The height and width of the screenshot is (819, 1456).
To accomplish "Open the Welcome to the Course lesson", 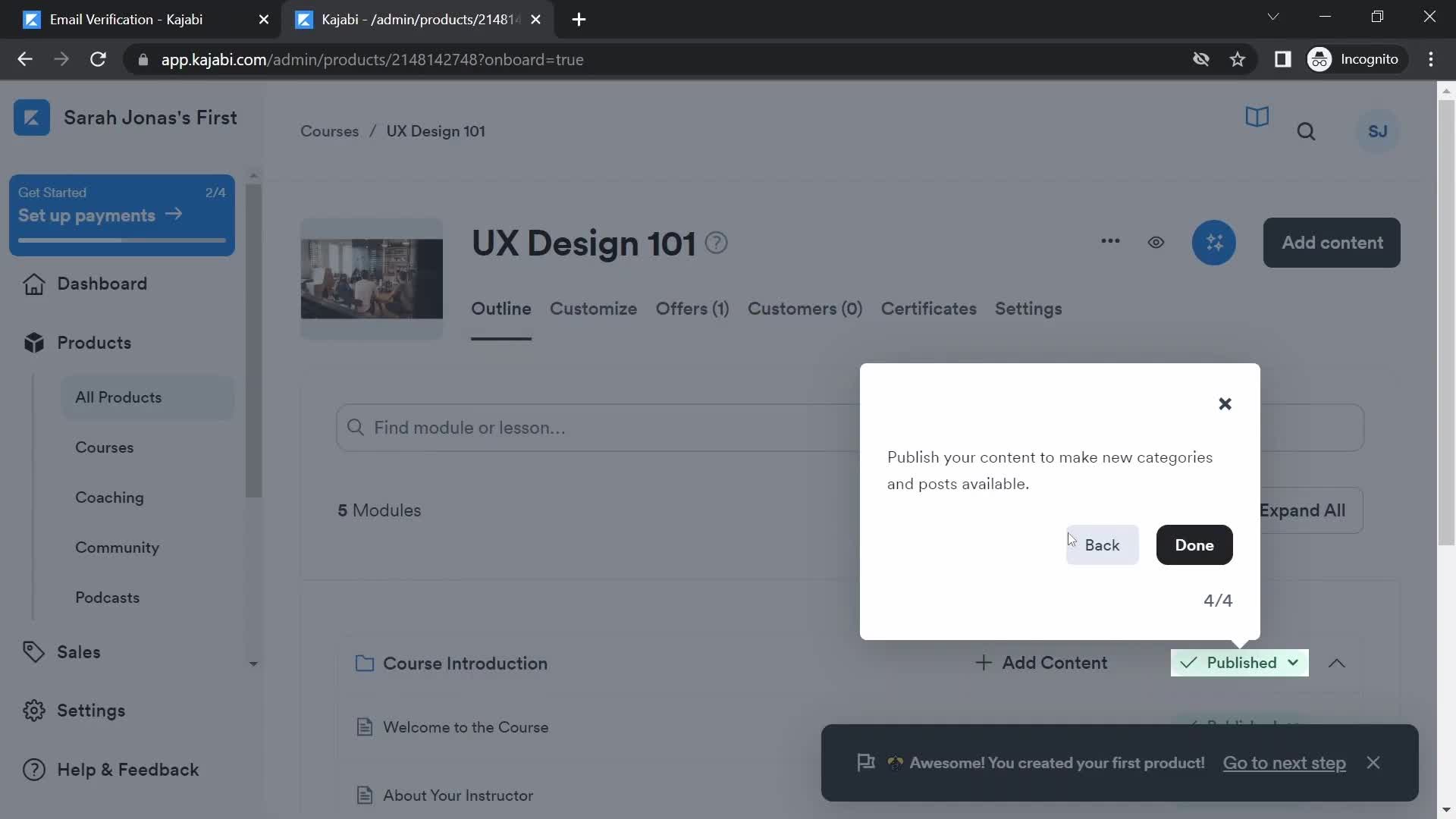I will (466, 727).
